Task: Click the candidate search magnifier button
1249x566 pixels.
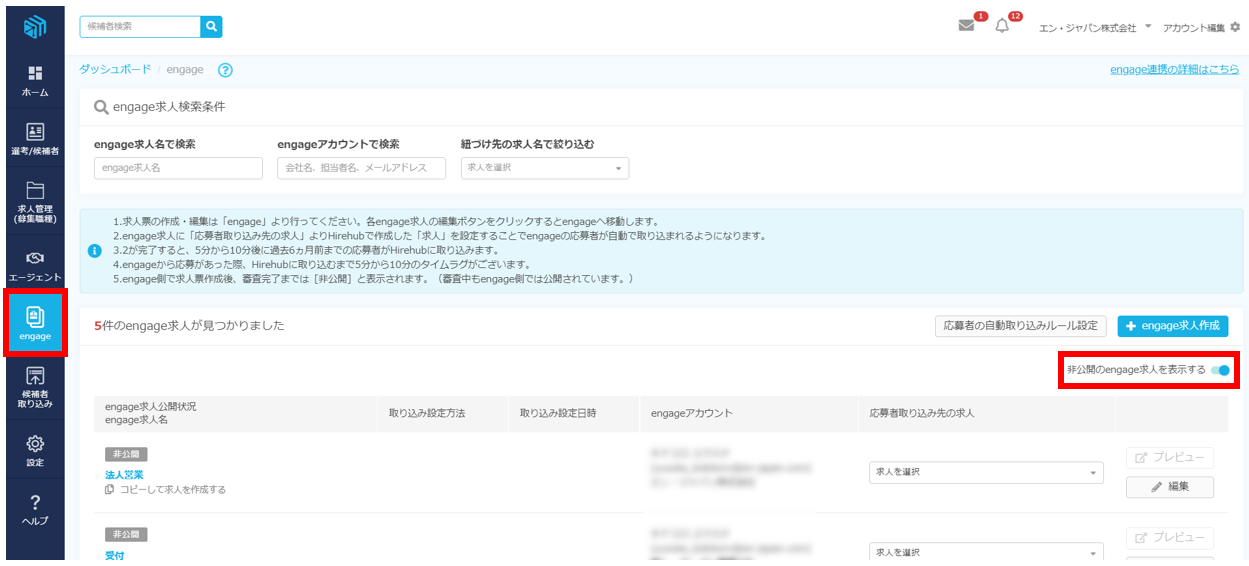Action: tap(211, 26)
